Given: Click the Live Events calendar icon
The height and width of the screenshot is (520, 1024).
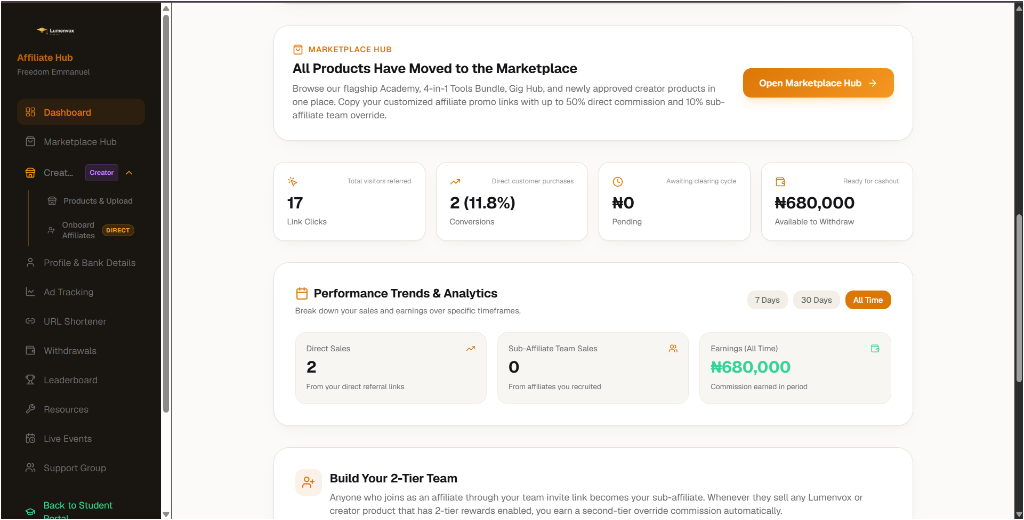Looking at the screenshot, I should (30, 438).
